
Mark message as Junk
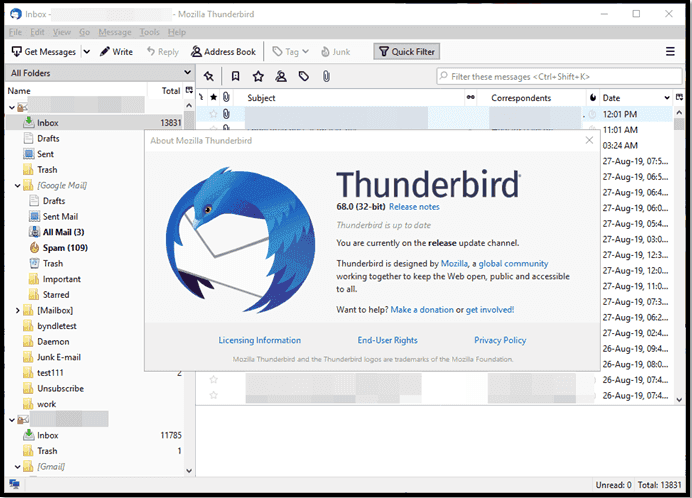point(335,52)
